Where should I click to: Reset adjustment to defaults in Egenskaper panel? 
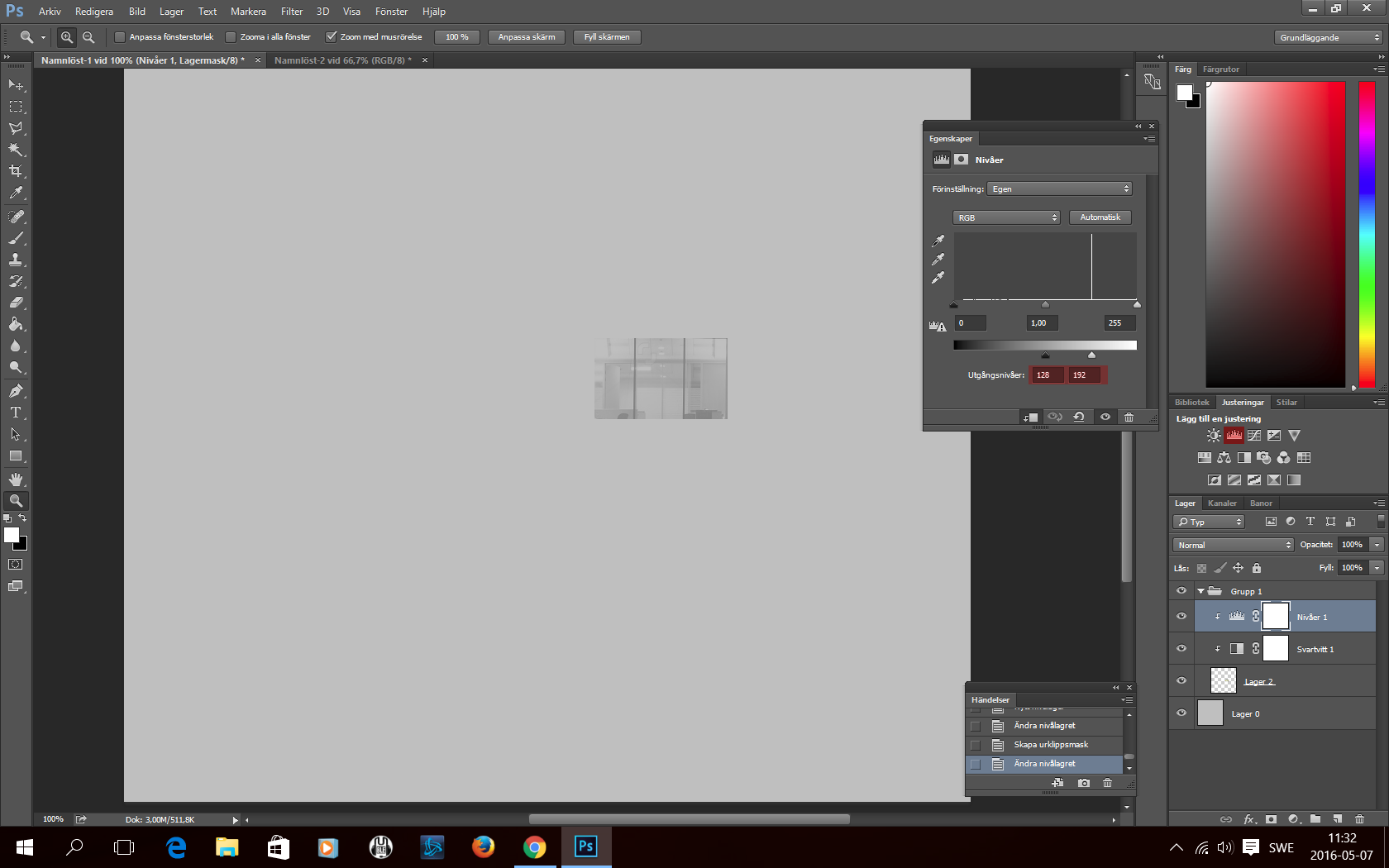(1079, 417)
